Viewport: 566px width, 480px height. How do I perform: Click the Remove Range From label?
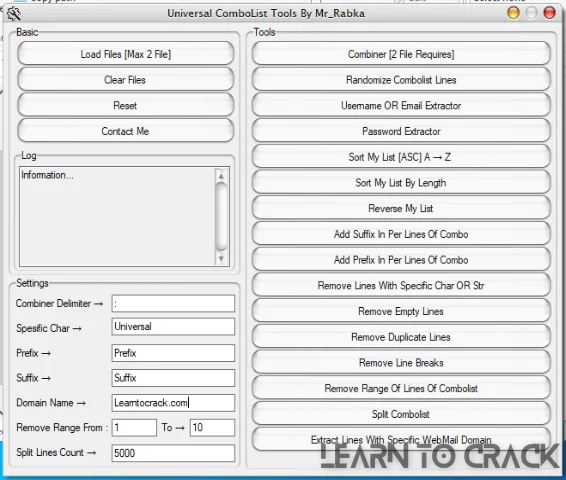pos(62,428)
